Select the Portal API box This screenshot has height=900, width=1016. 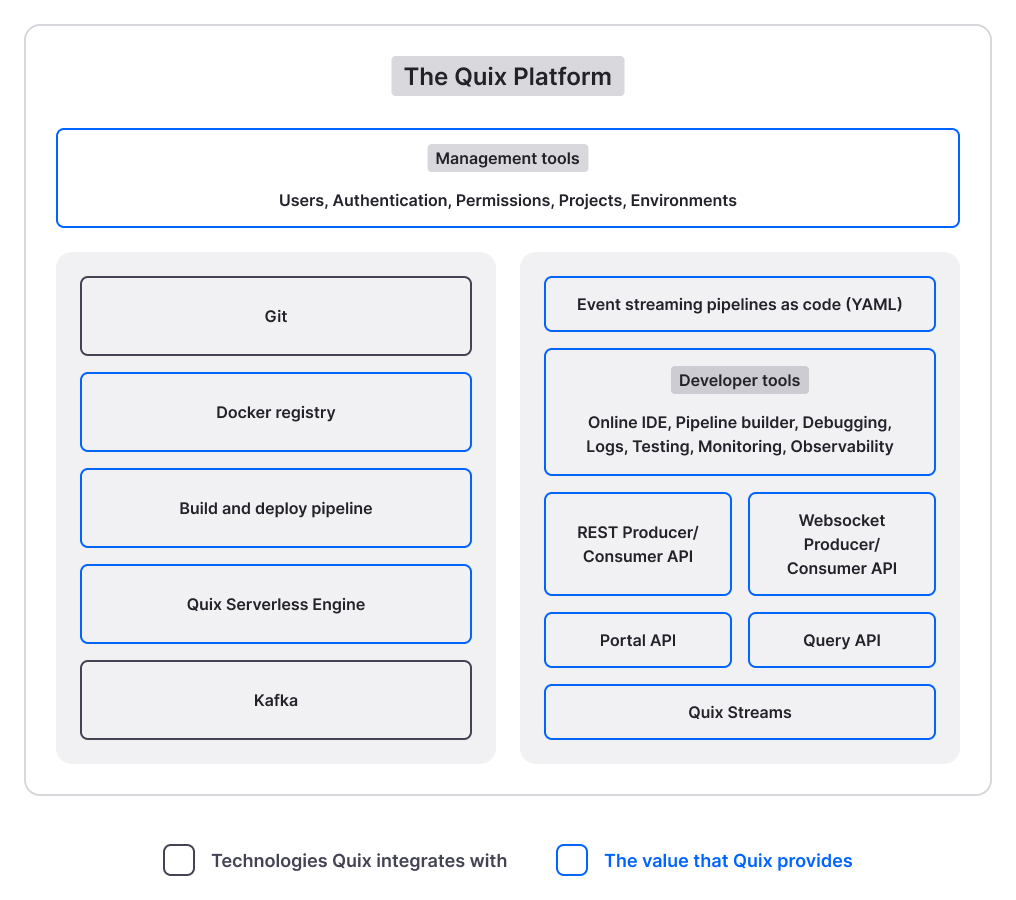[638, 640]
